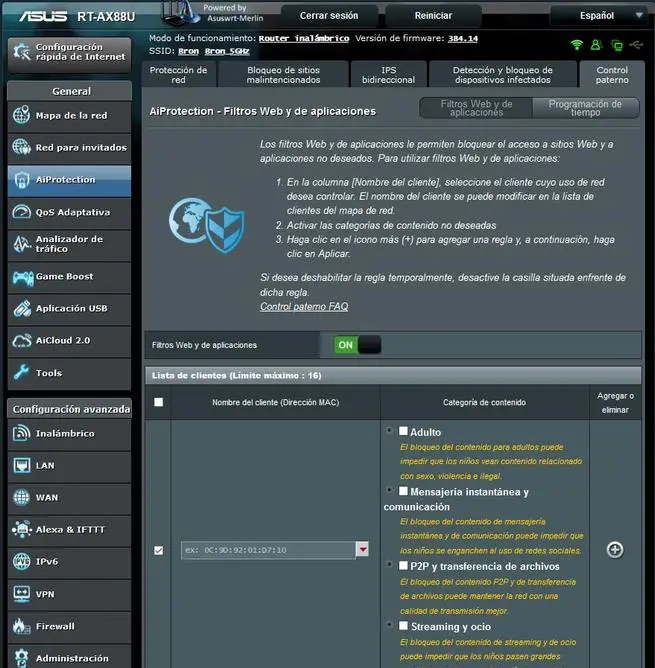Turn off Filtros Web y de aplicaciones switch
655x668 pixels.
[357, 345]
